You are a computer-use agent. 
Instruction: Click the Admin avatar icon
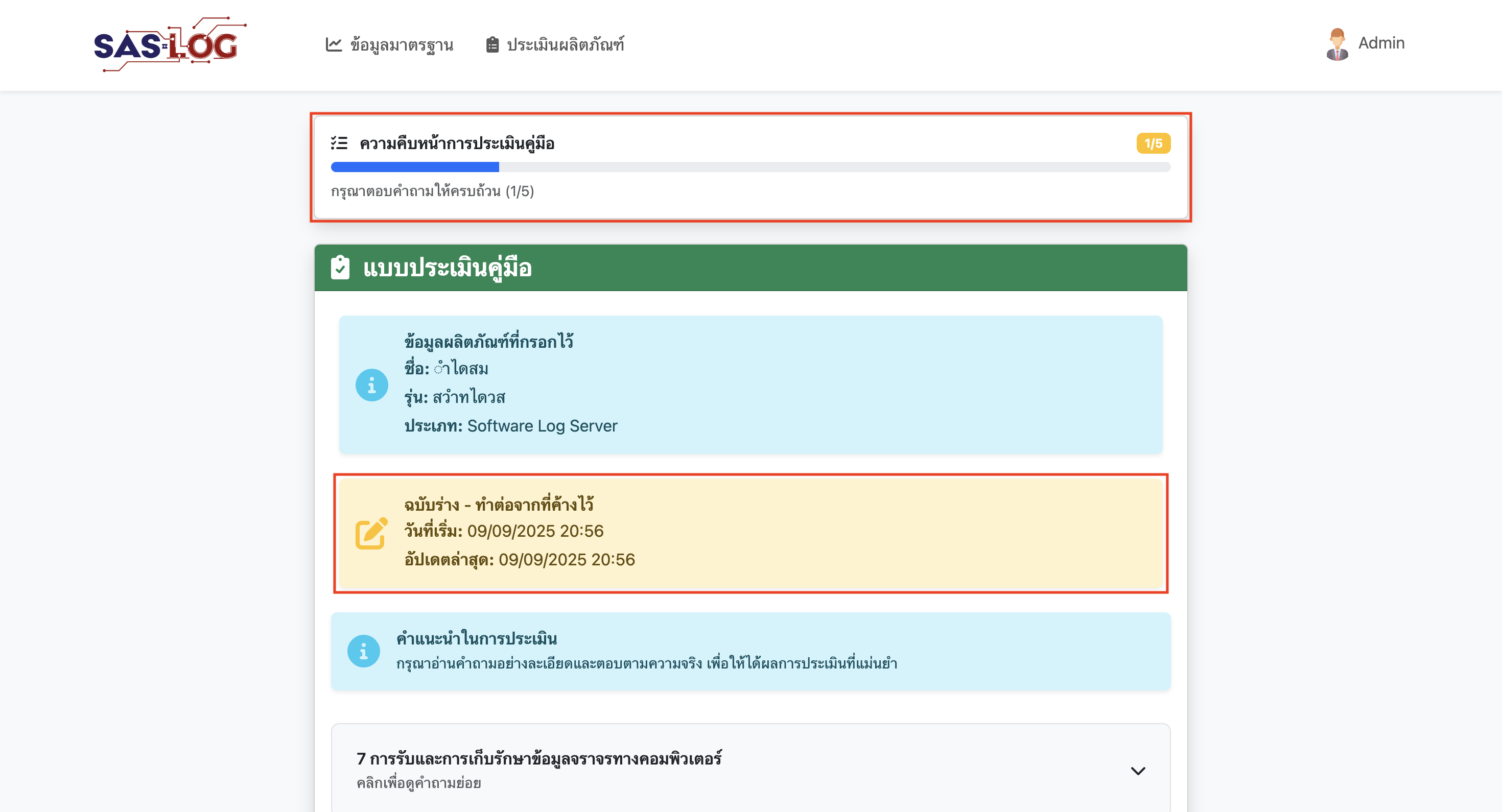point(1337,44)
